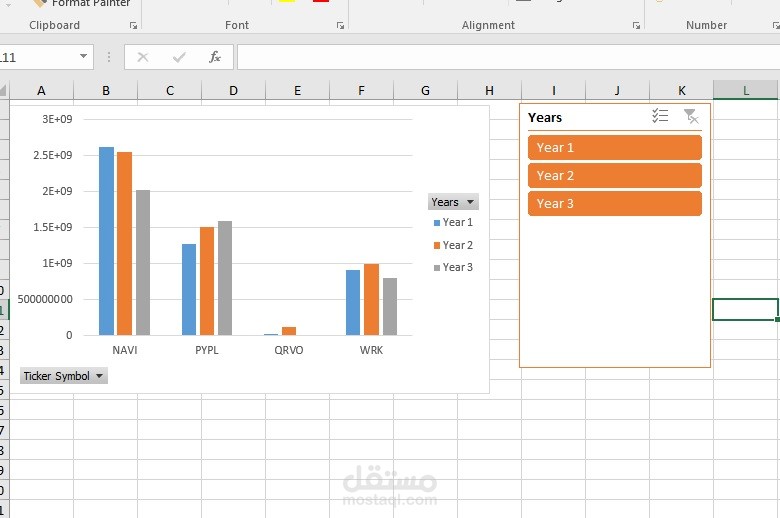Open Font dialog launcher

(x=340, y=25)
